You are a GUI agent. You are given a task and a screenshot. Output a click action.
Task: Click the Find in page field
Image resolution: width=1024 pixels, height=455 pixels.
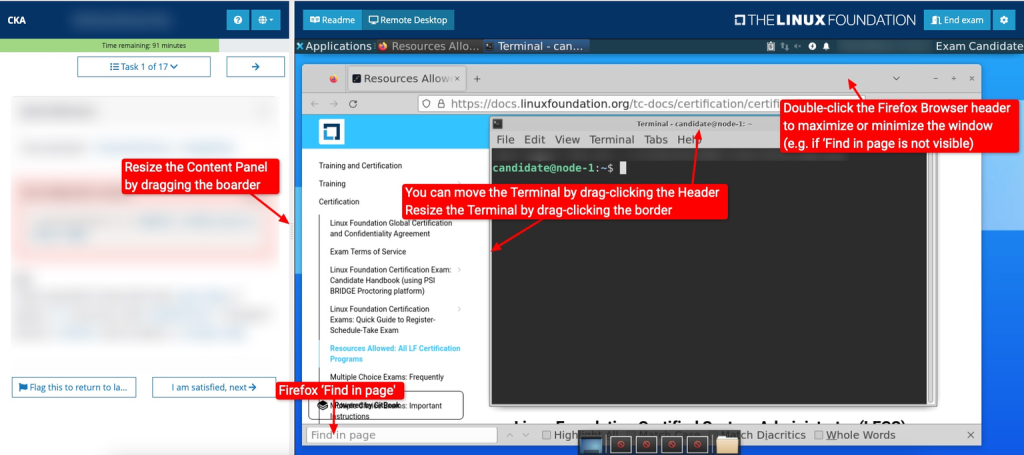(401, 435)
